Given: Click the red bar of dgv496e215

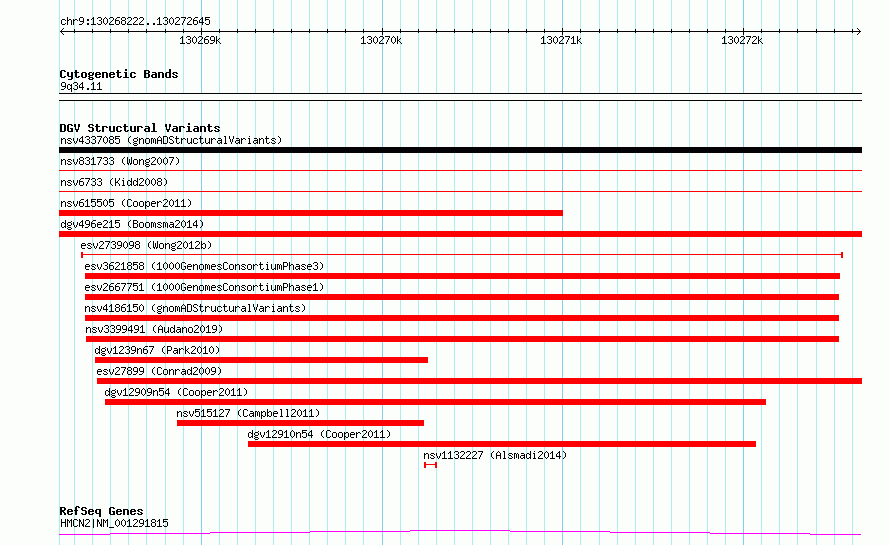Looking at the screenshot, I should [460, 234].
